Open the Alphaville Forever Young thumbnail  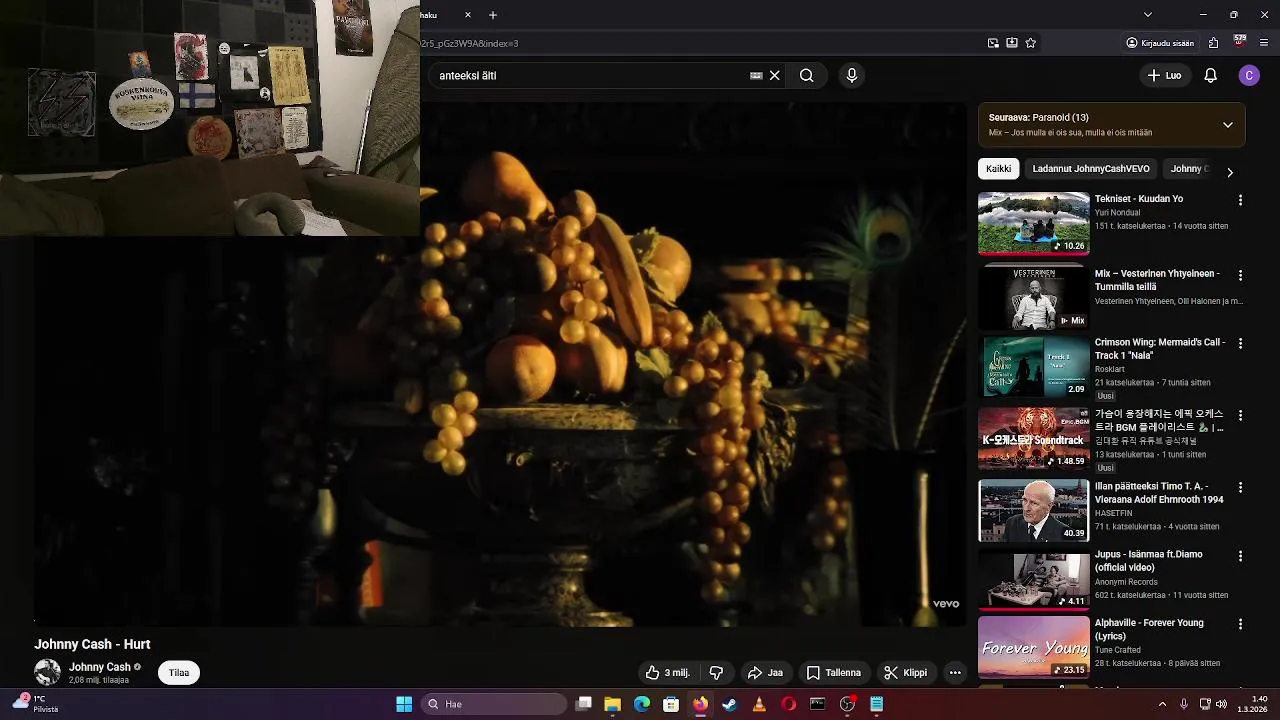[1034, 647]
